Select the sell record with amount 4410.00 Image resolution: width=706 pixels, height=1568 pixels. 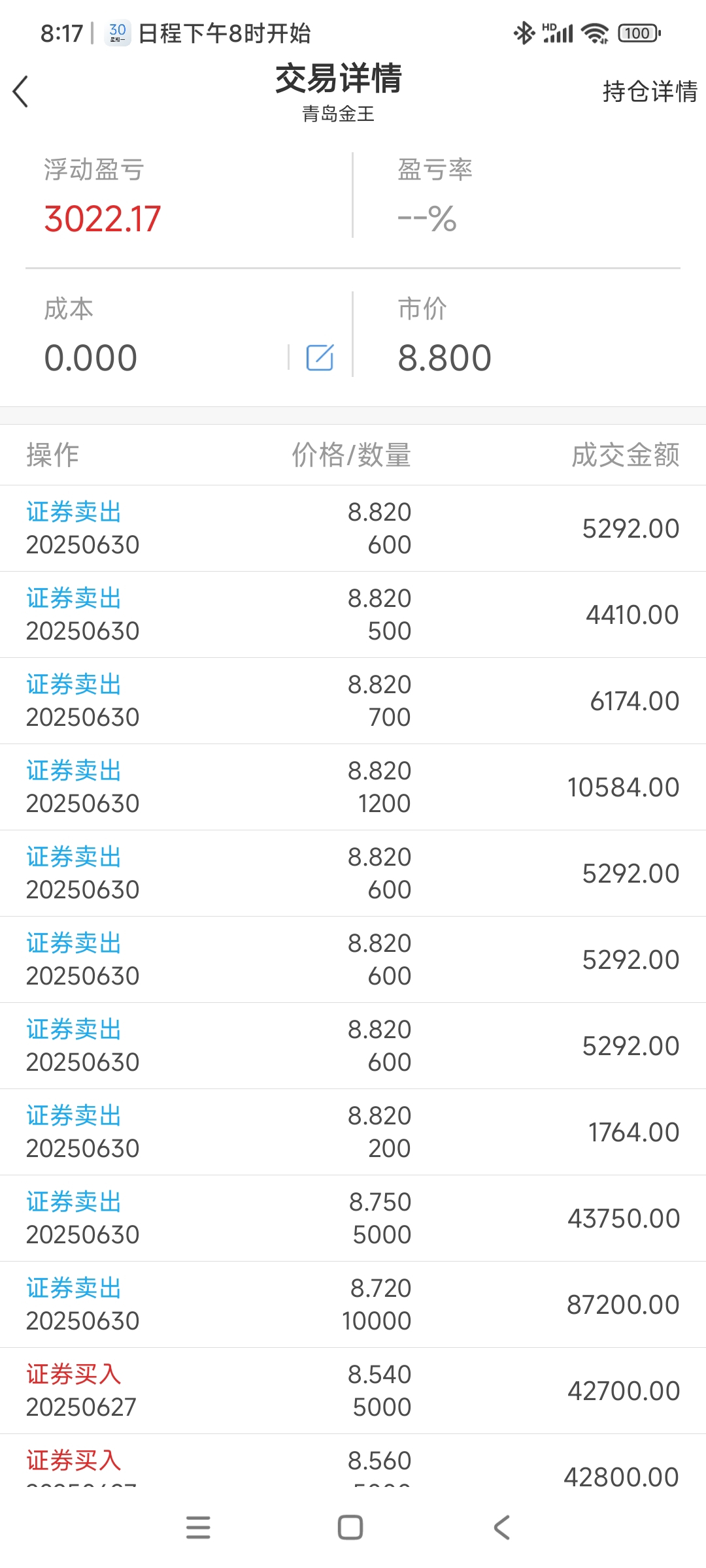coord(353,615)
